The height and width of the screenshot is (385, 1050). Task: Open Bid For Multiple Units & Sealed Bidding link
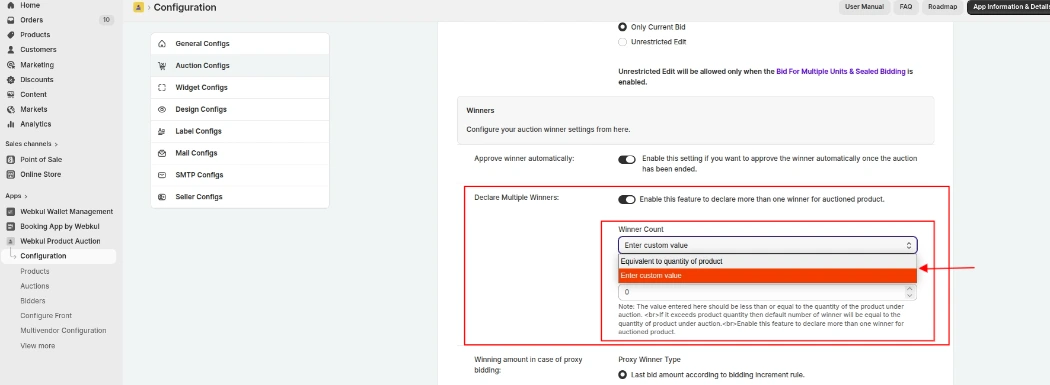tap(840, 71)
